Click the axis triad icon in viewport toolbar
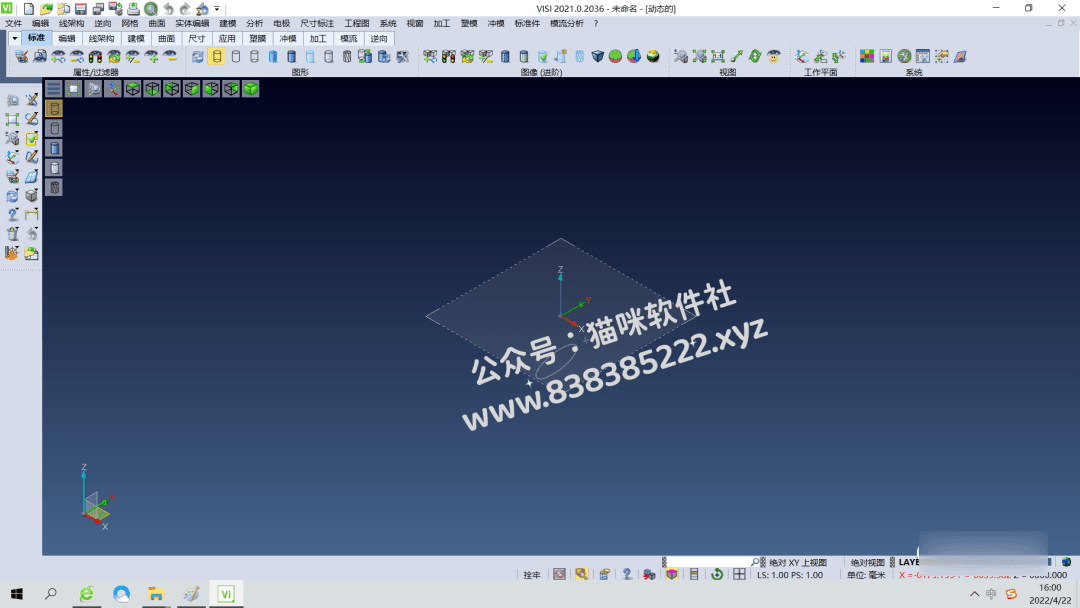This screenshot has width=1080, height=608. coord(113,89)
